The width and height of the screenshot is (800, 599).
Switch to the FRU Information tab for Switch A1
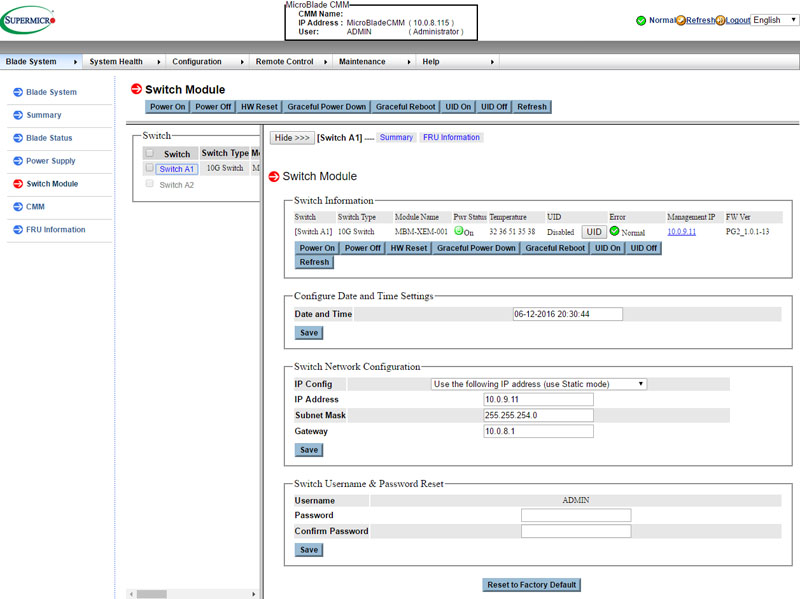pyautogui.click(x=451, y=137)
